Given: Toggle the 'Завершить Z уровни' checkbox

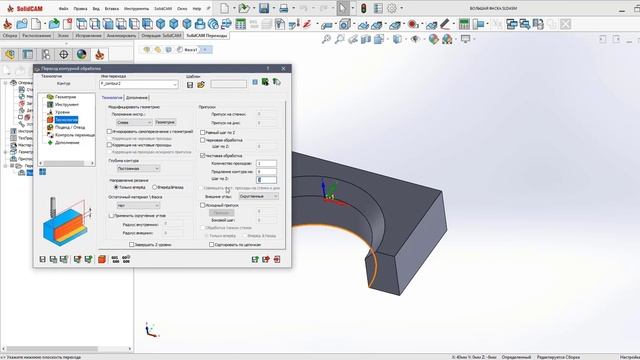Looking at the screenshot, I should (131, 244).
